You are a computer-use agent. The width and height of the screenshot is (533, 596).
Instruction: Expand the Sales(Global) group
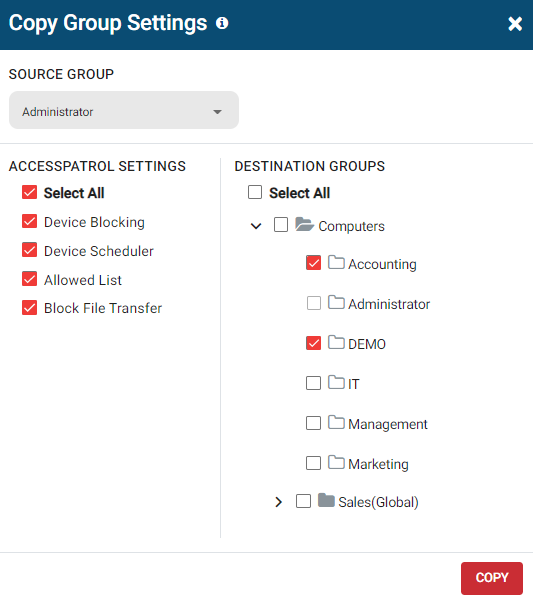coord(279,502)
